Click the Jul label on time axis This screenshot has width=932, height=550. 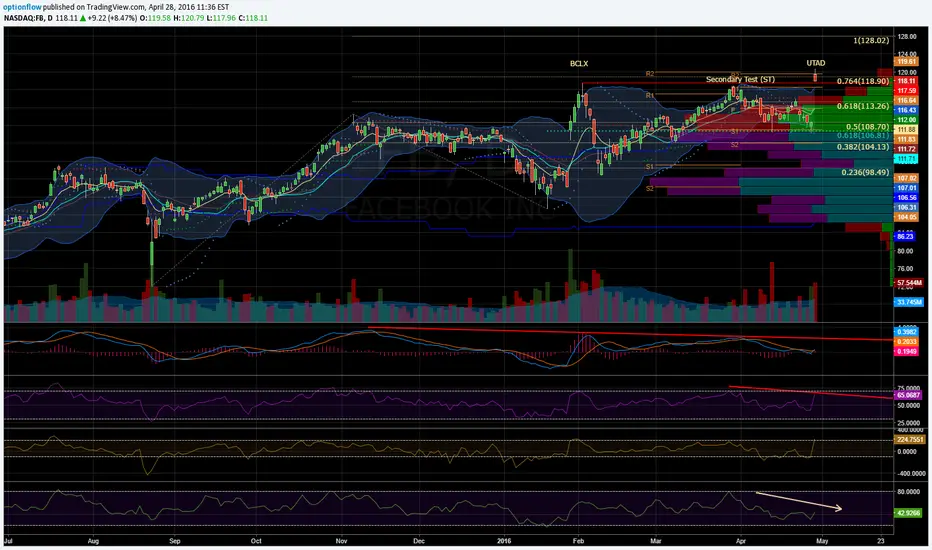coord(8,541)
